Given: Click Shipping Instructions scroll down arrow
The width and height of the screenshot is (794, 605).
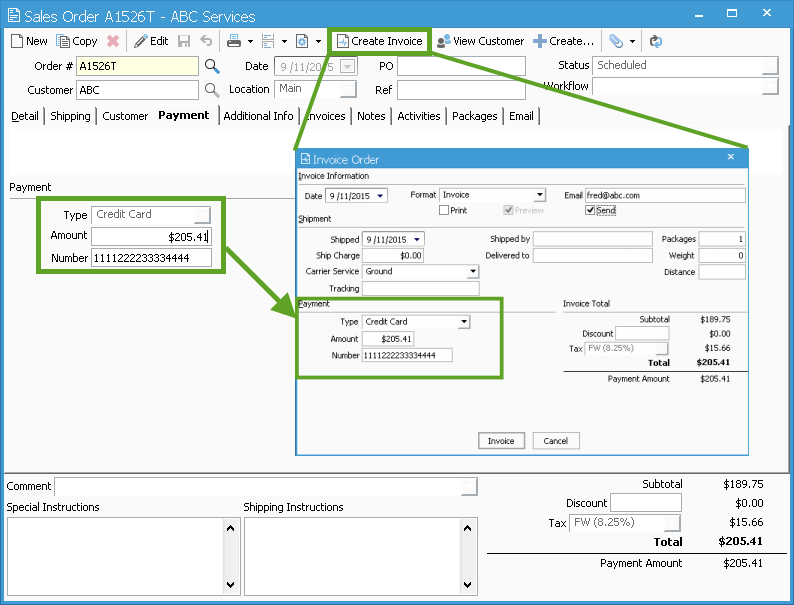Looking at the screenshot, I should (x=467, y=585).
